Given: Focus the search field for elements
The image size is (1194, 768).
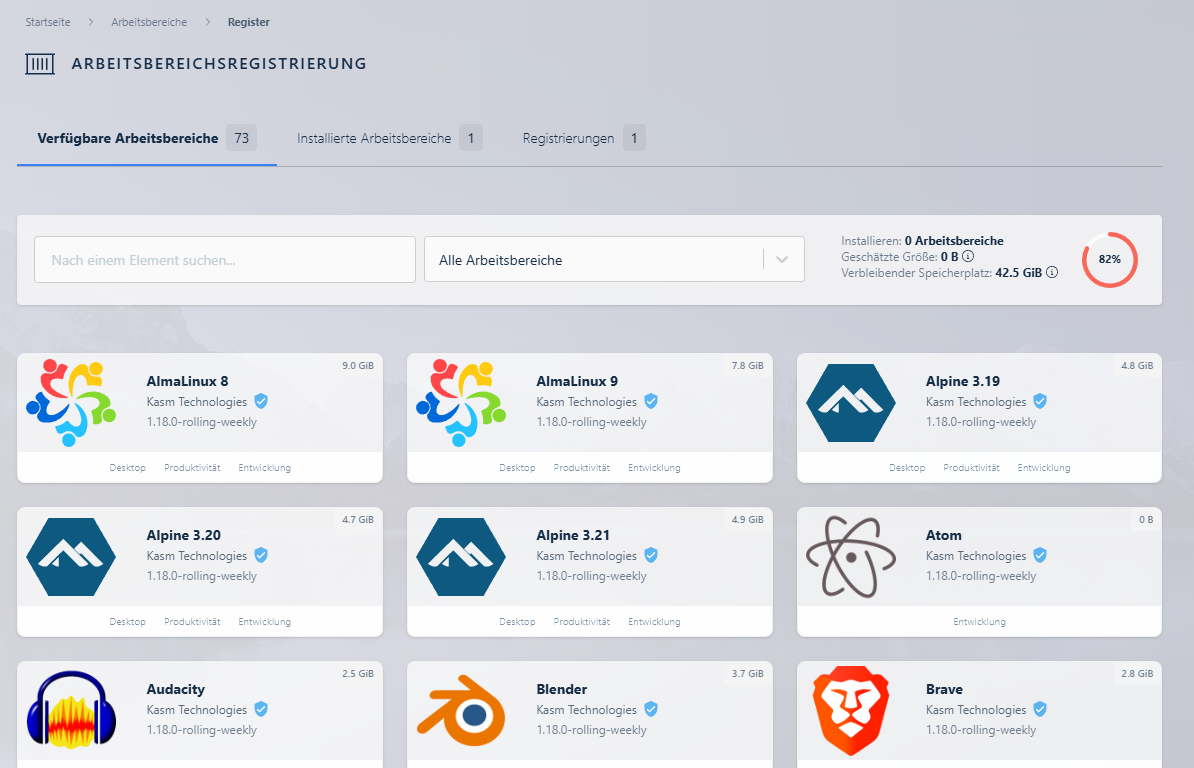Looking at the screenshot, I should pyautogui.click(x=225, y=260).
